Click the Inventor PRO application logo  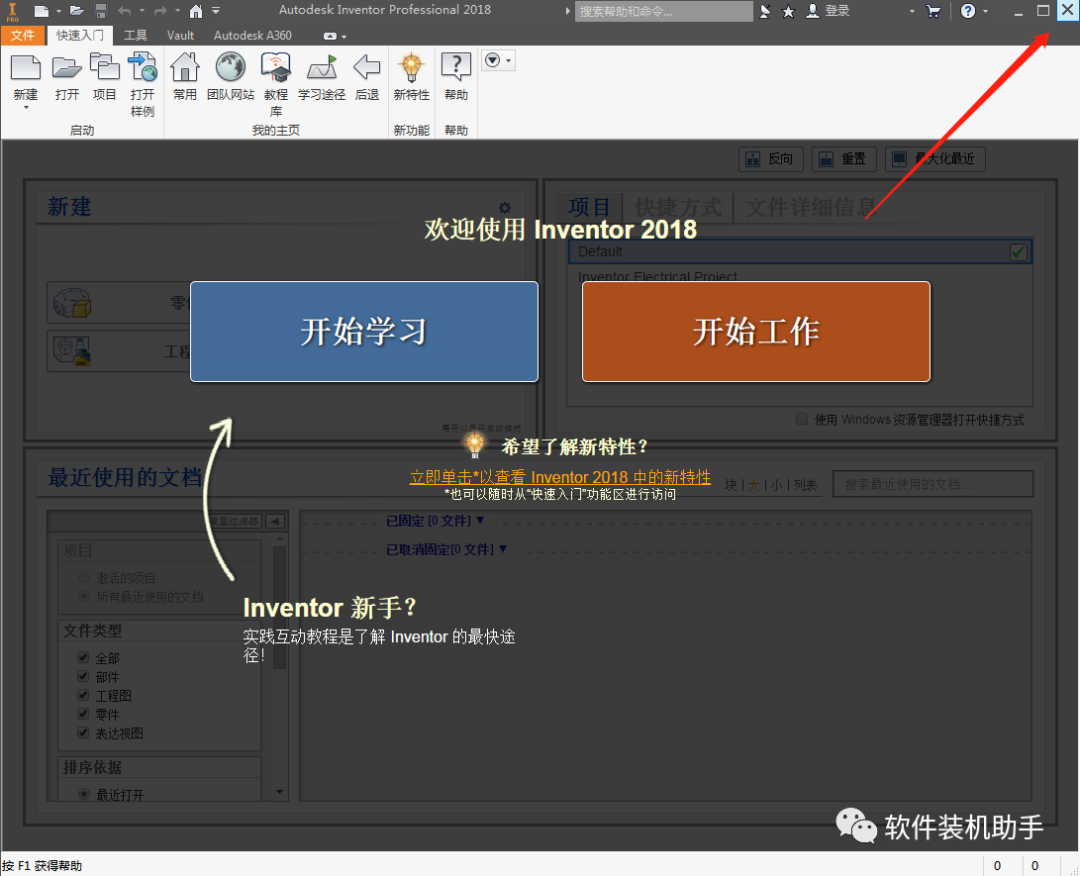[12, 11]
